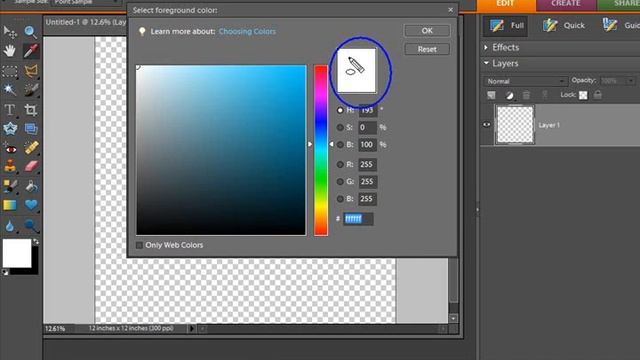The height and width of the screenshot is (360, 640).
Task: Select the G green radio button
Action: [x=340, y=182]
